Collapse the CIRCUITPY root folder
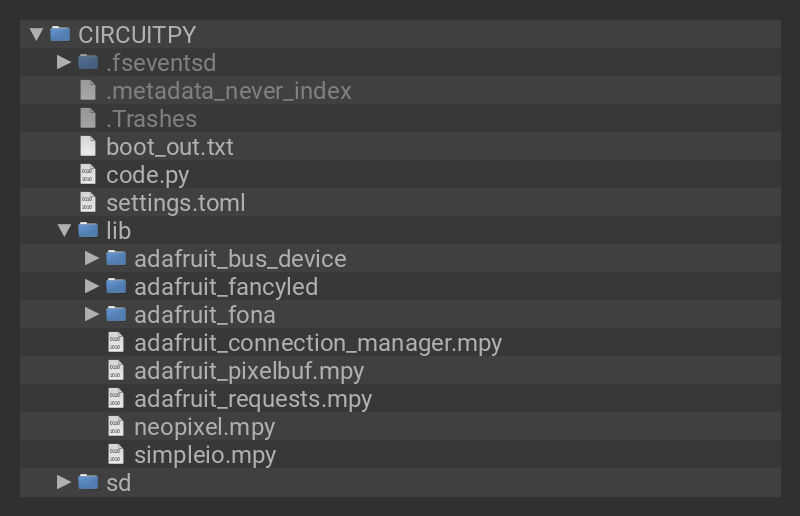 tap(37, 34)
